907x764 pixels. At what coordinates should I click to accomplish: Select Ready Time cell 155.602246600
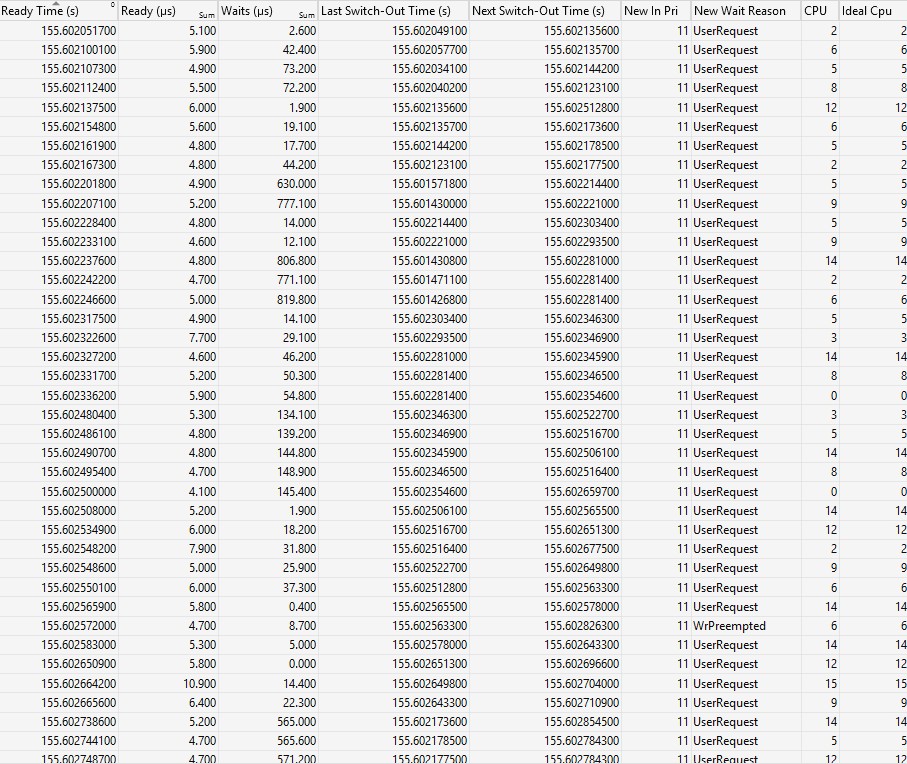point(79,300)
